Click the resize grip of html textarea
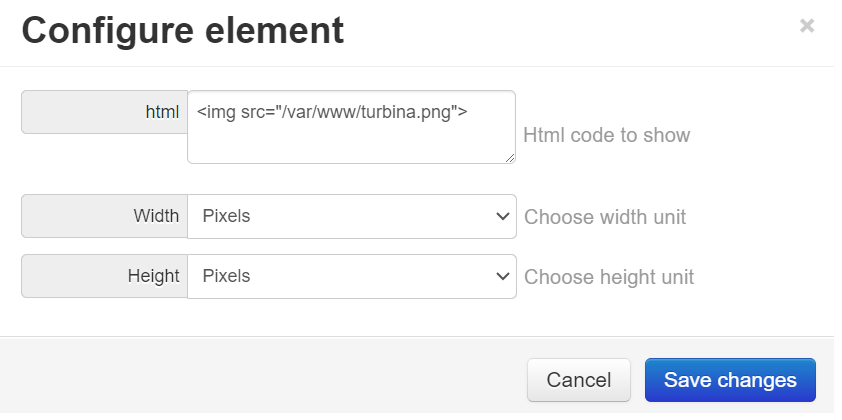842x420 pixels. coord(510,157)
